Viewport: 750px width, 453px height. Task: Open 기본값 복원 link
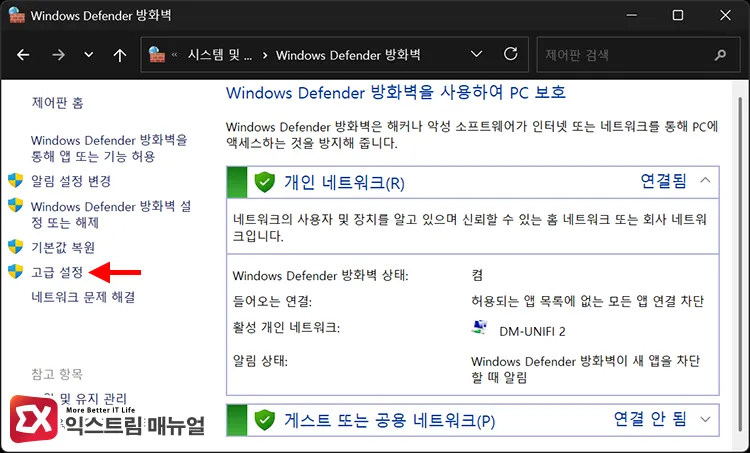[x=63, y=247]
